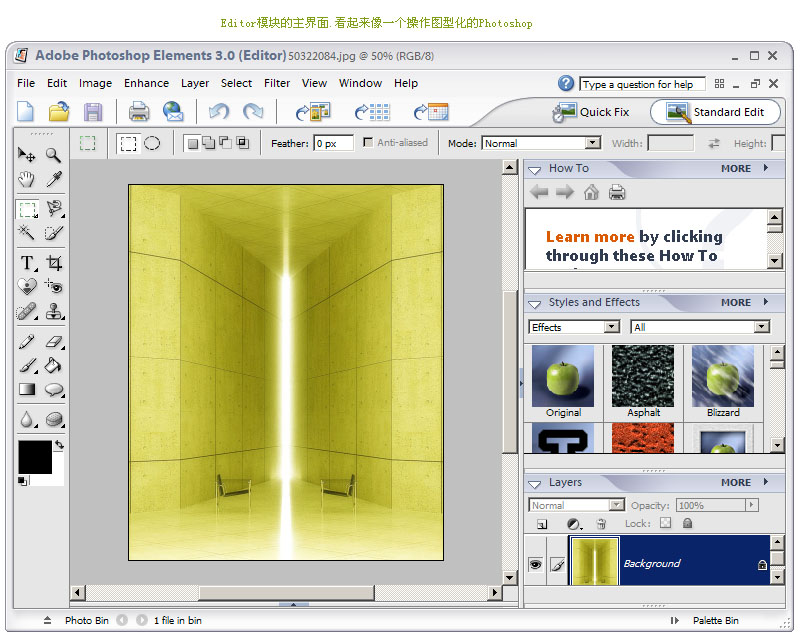Toggle Lock transparent pixels in Layers

coord(665,523)
